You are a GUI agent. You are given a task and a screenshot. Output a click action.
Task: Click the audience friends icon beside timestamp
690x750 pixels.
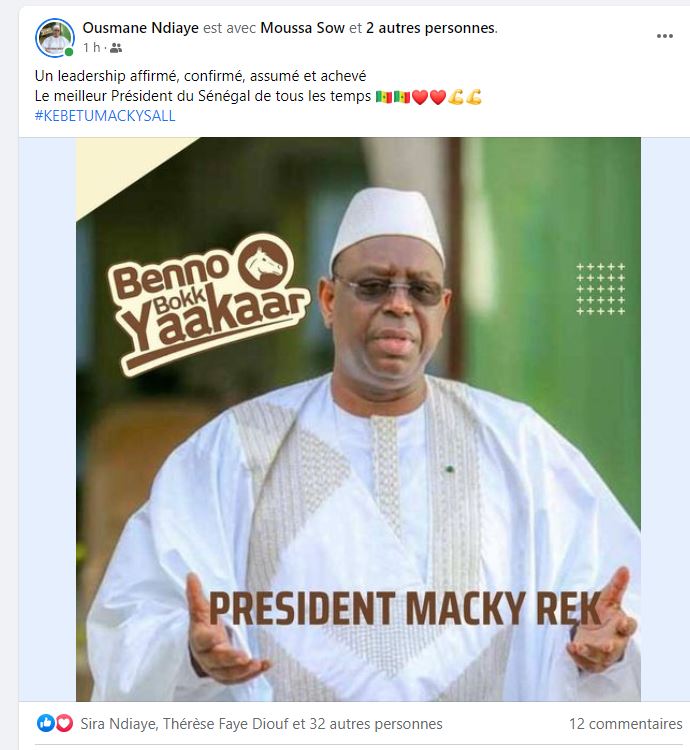[x=116, y=48]
